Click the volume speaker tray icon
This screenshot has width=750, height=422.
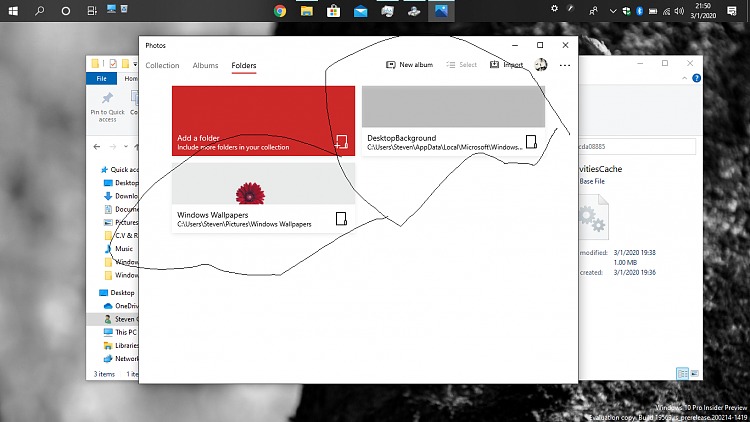click(x=679, y=11)
